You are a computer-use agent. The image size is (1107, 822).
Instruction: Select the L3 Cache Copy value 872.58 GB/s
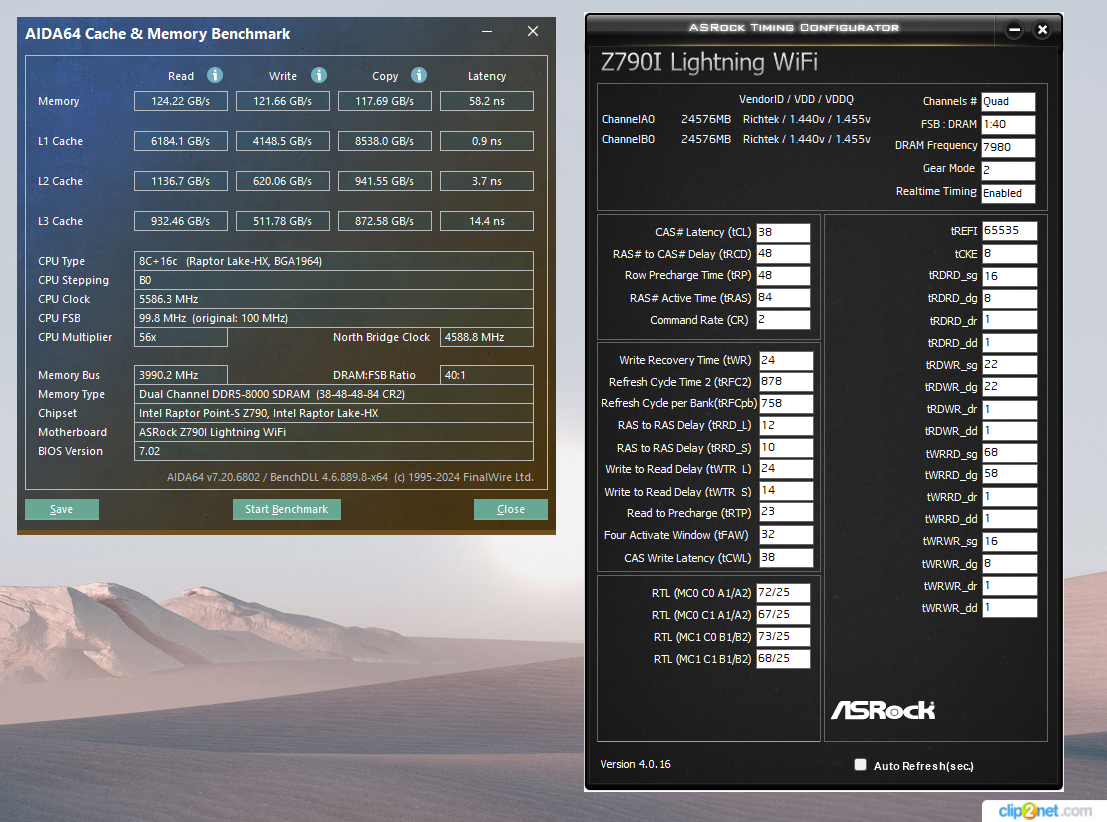[x=385, y=221]
